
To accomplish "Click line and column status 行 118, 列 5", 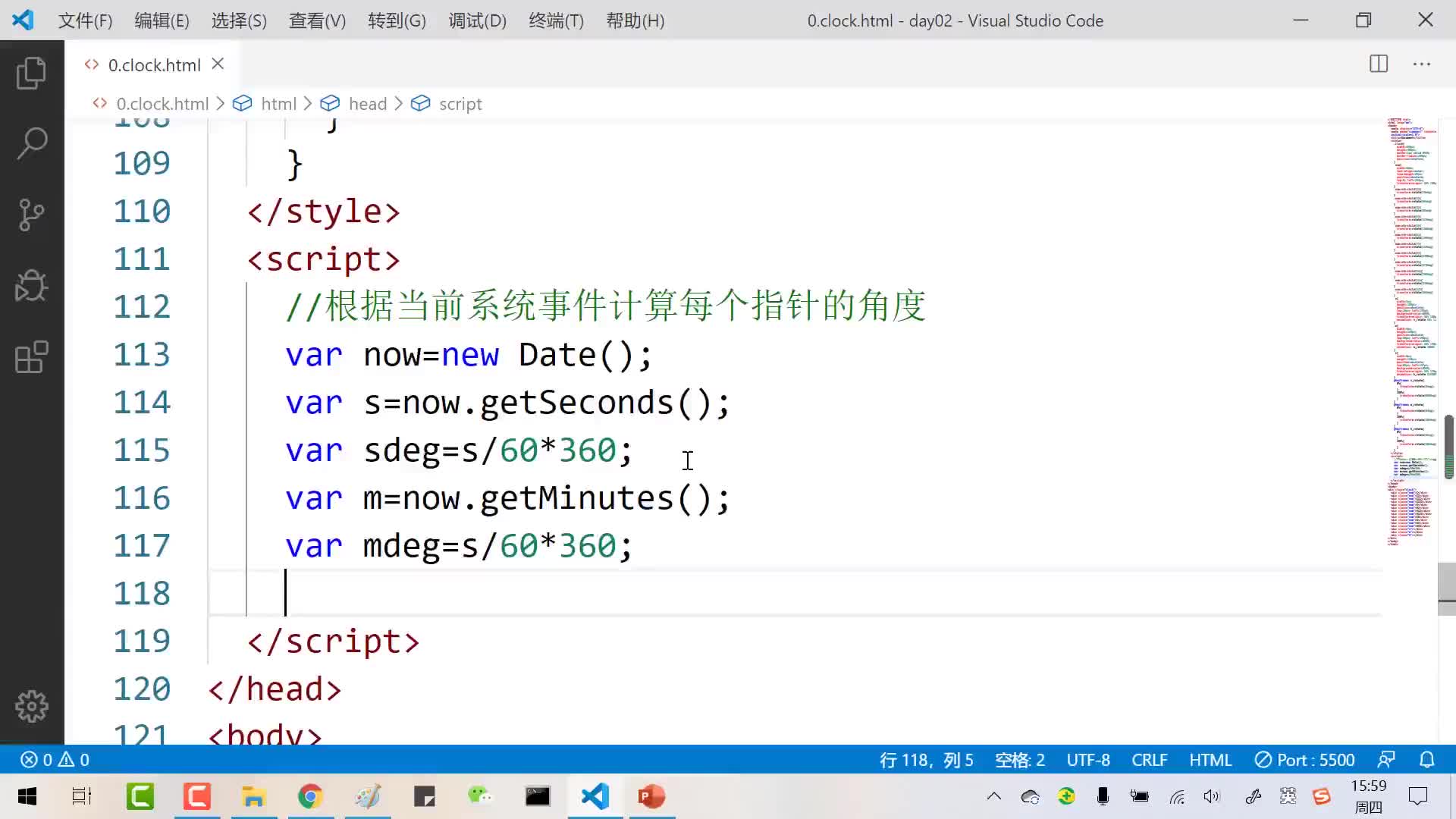I will point(926,759).
